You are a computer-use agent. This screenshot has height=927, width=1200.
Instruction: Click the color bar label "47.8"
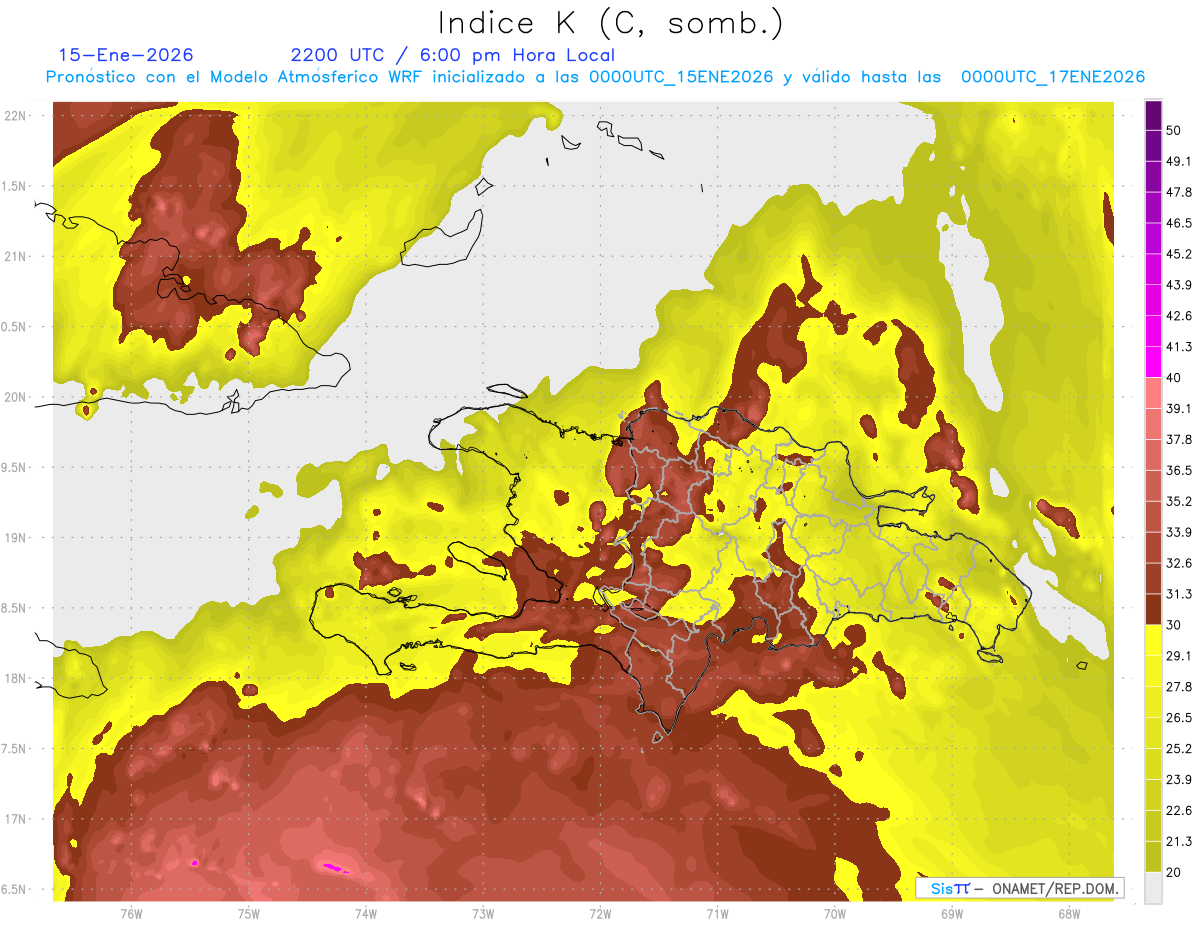coord(1179,192)
